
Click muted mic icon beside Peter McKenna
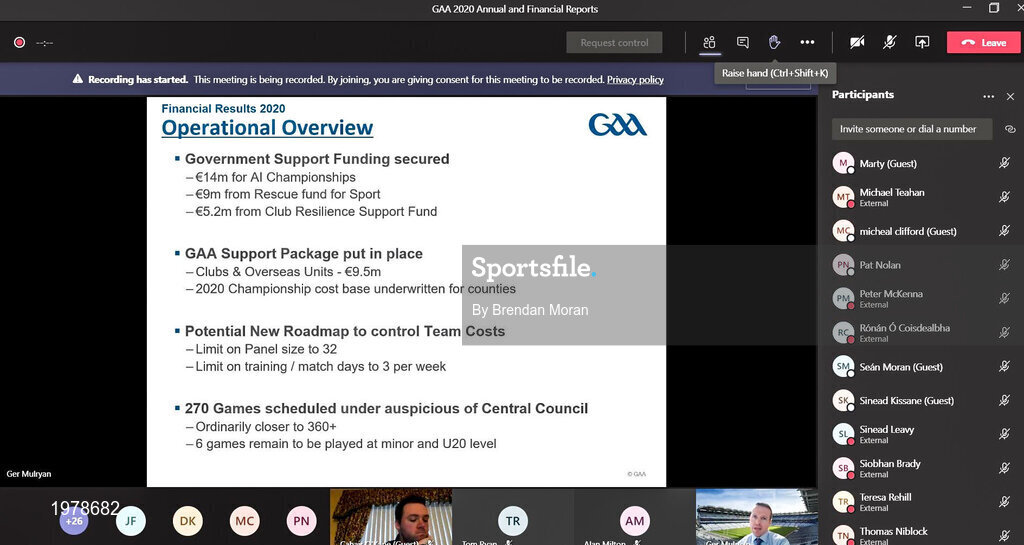point(1004,299)
